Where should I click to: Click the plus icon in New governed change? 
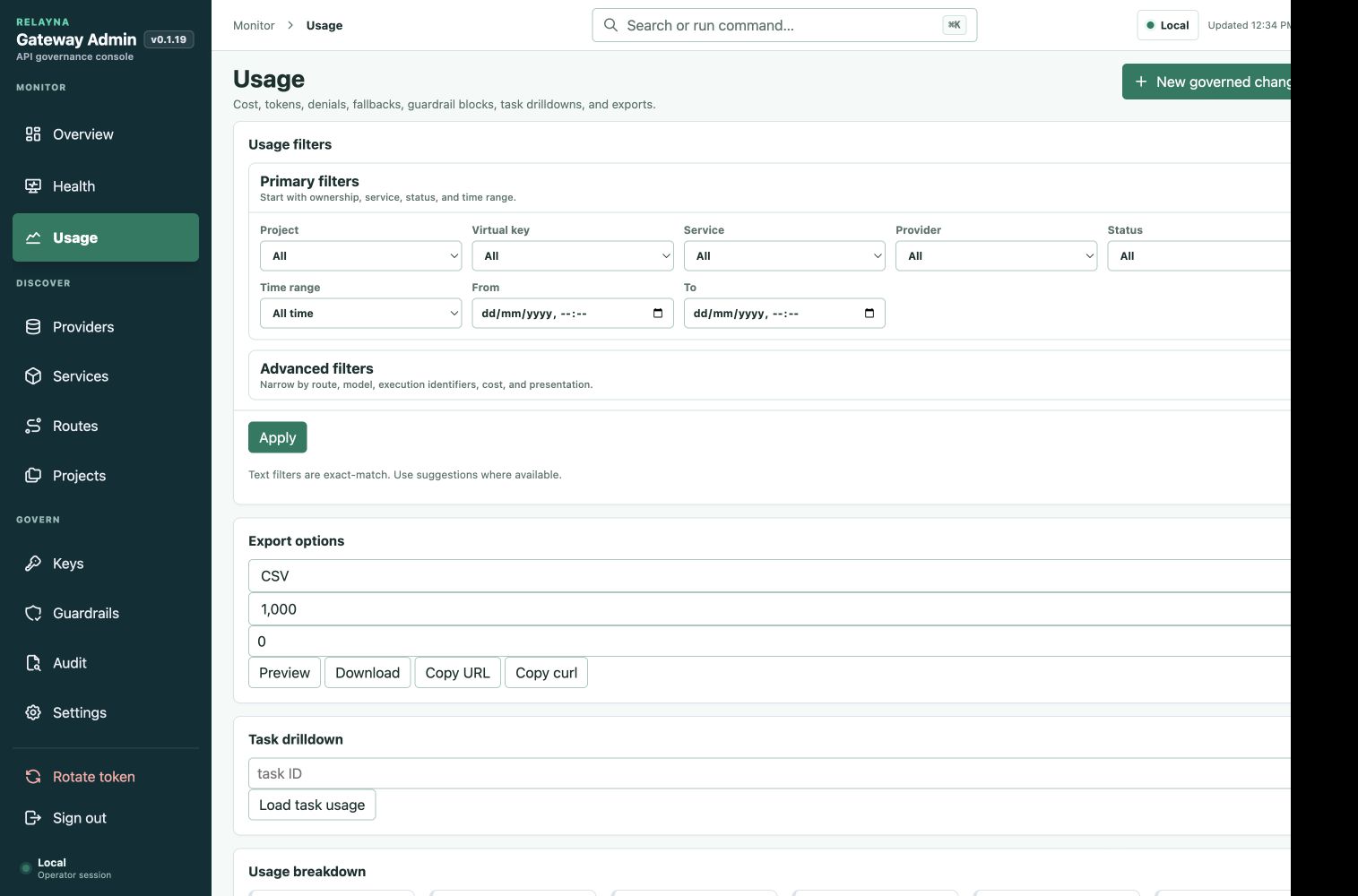1141,82
